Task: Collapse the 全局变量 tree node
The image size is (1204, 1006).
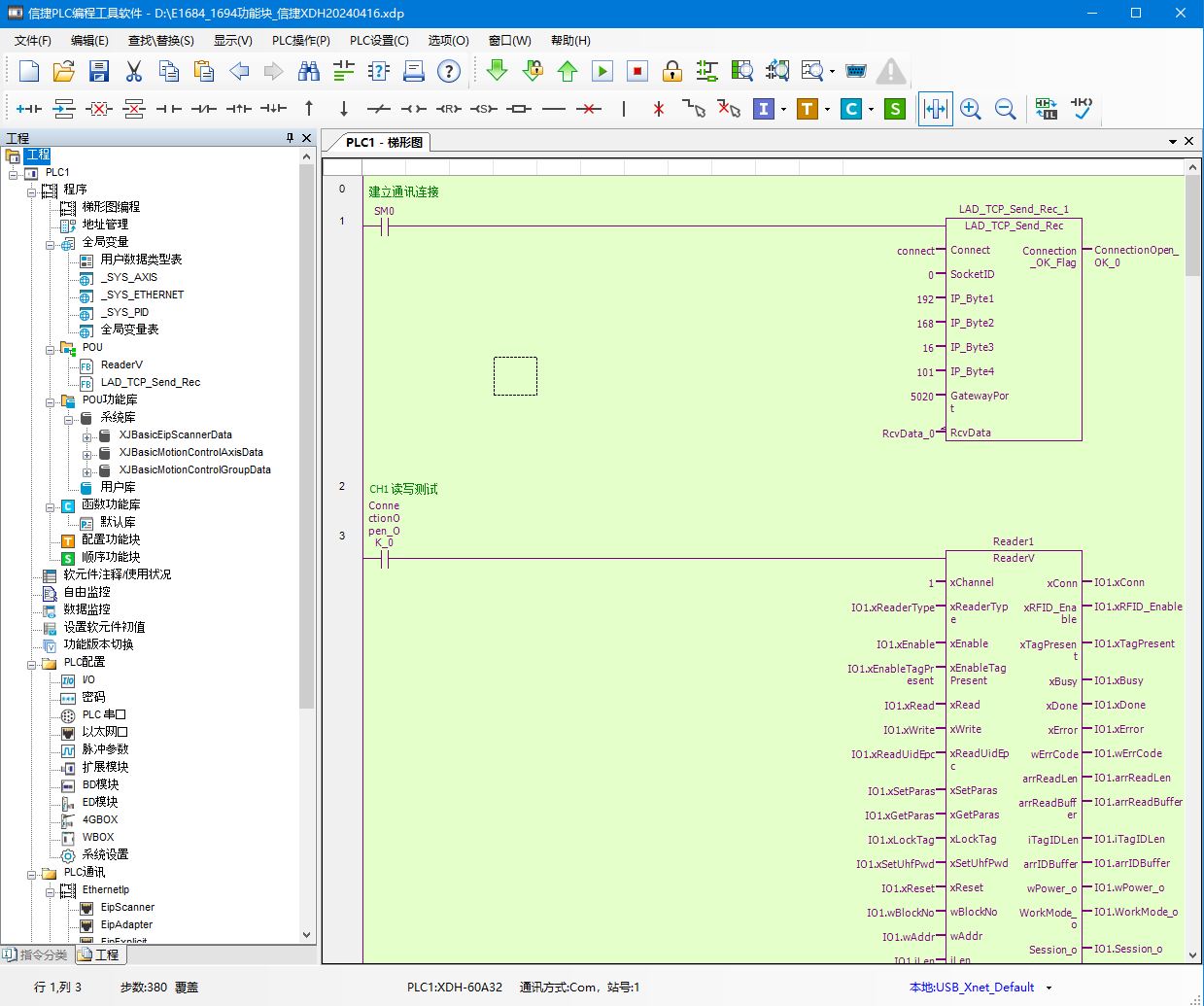Action: click(51, 243)
